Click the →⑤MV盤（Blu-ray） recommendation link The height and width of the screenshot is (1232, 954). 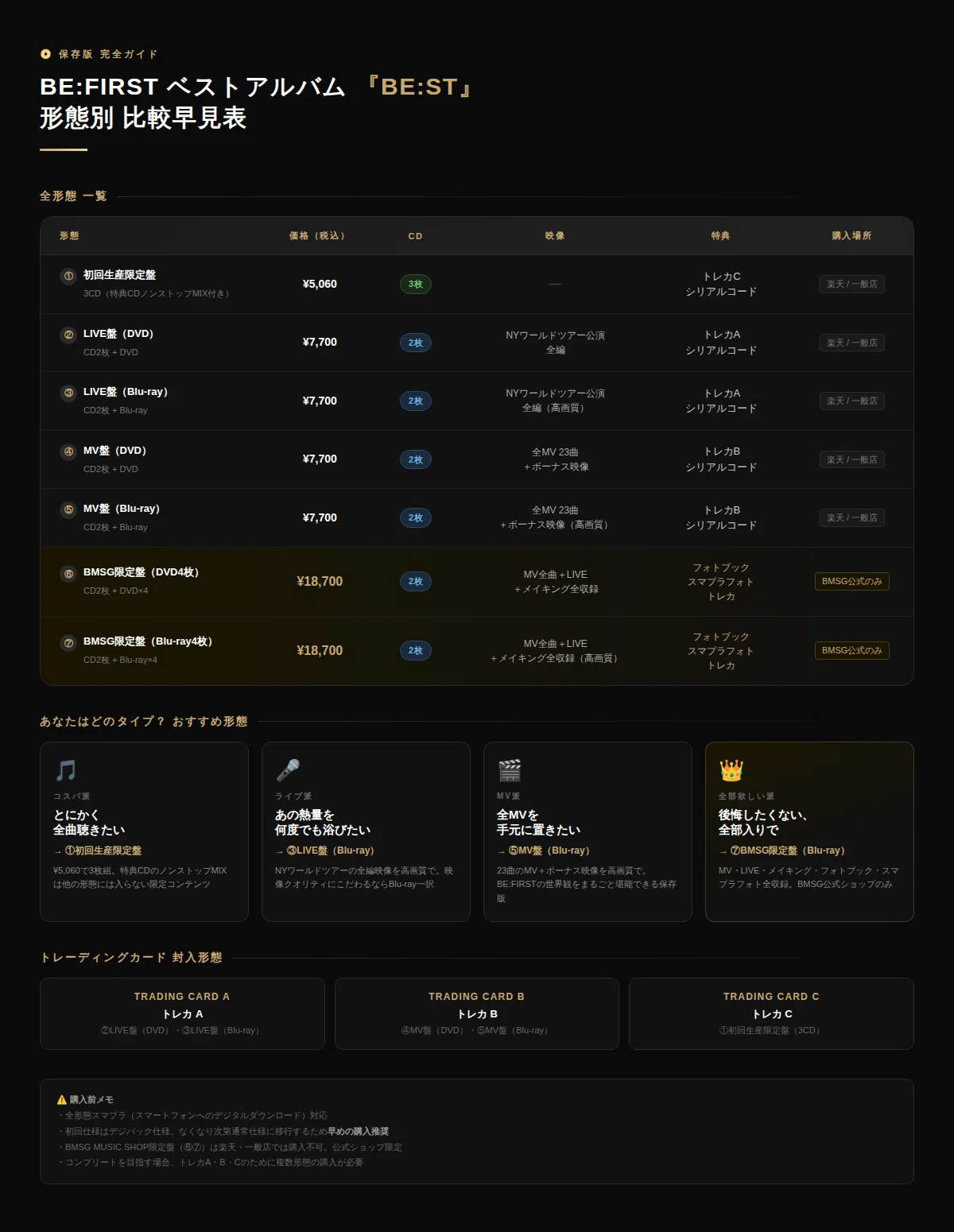pyautogui.click(x=543, y=850)
